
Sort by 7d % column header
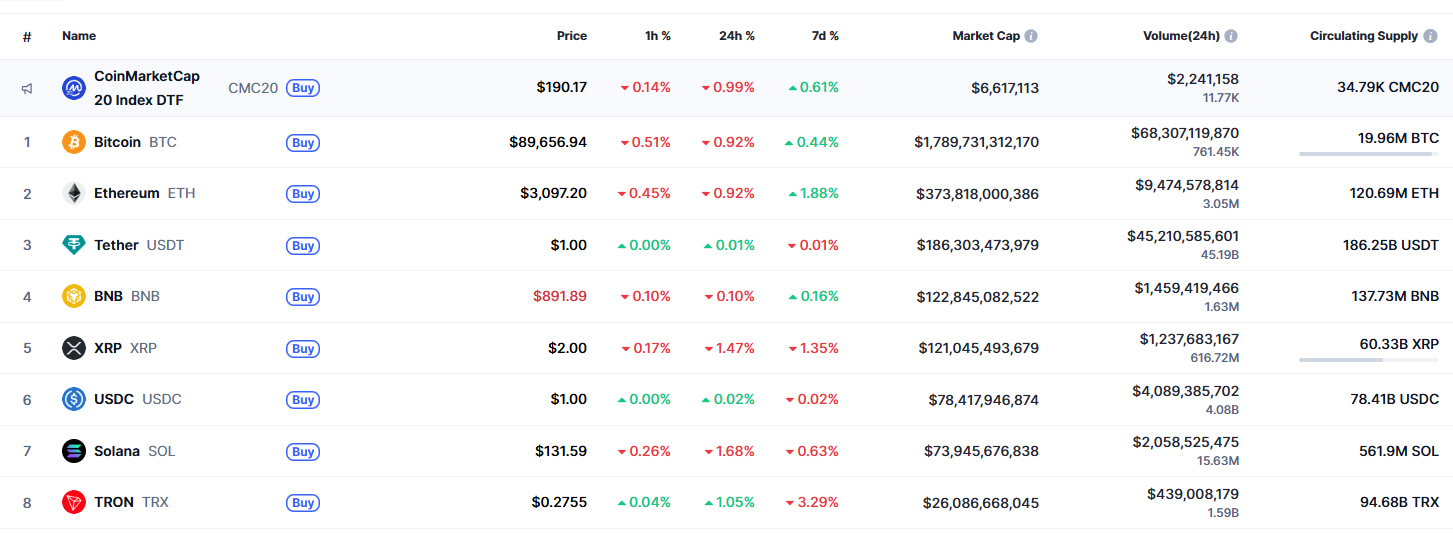[x=825, y=36]
